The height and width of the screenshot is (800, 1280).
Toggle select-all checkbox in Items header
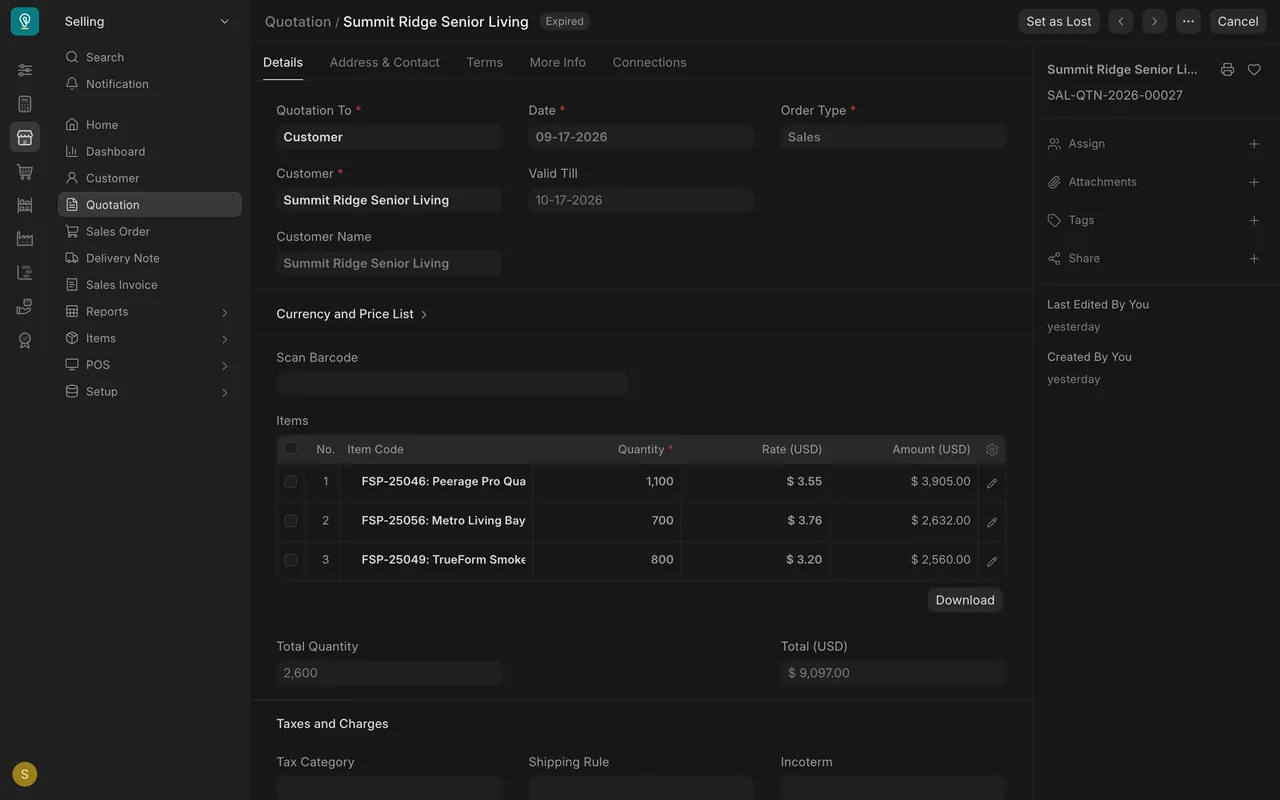tap(291, 449)
